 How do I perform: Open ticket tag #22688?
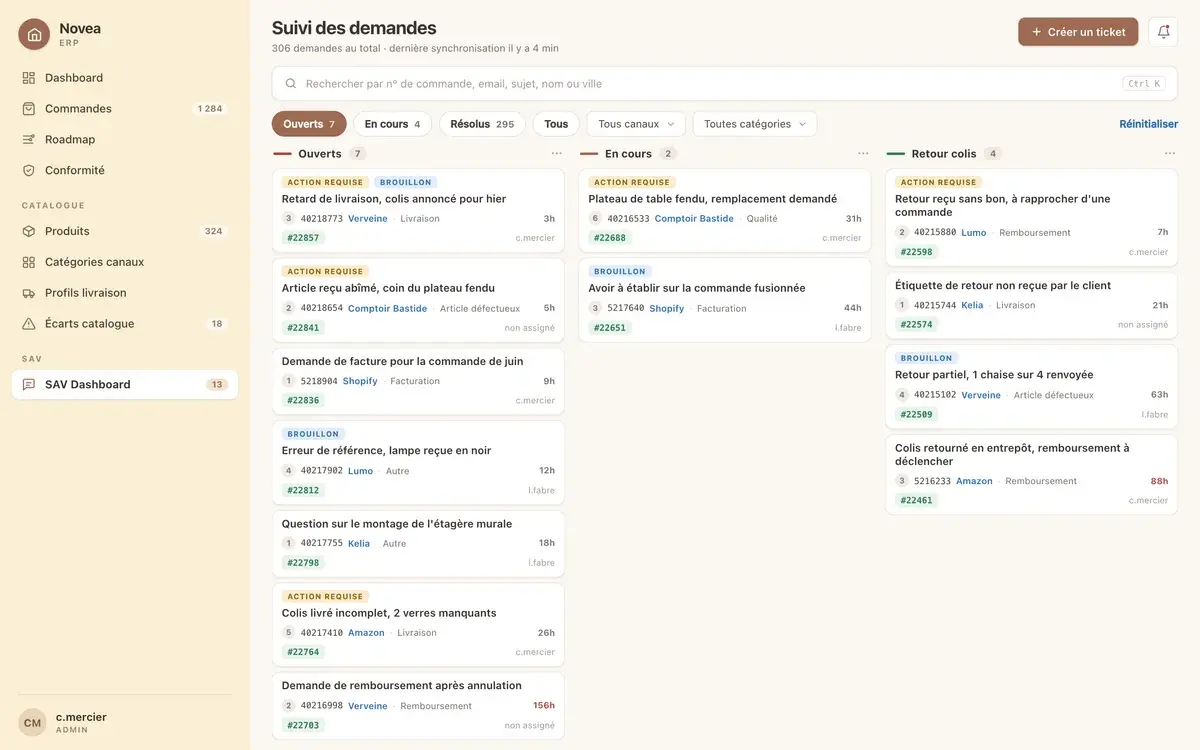[x=610, y=238]
